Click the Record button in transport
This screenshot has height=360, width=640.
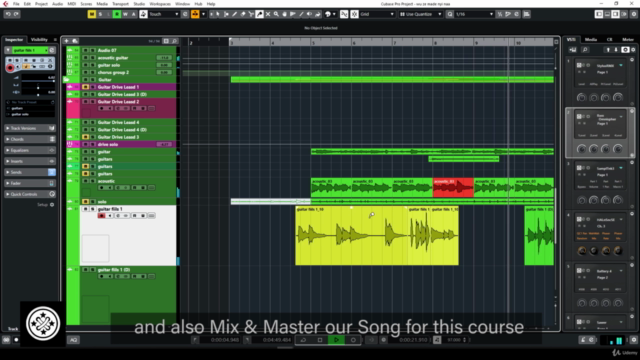[x=353, y=340]
